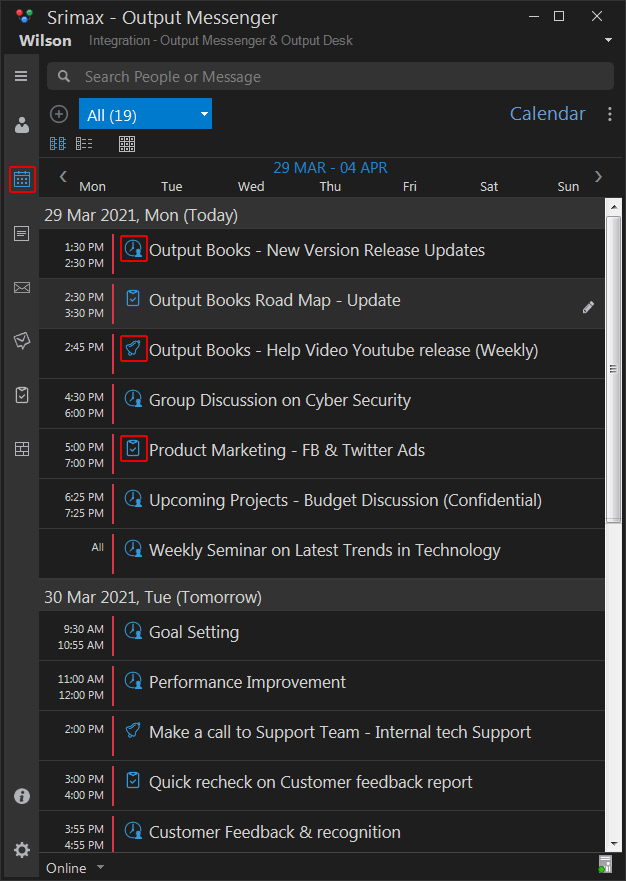Select the Fri day column

tap(410, 187)
